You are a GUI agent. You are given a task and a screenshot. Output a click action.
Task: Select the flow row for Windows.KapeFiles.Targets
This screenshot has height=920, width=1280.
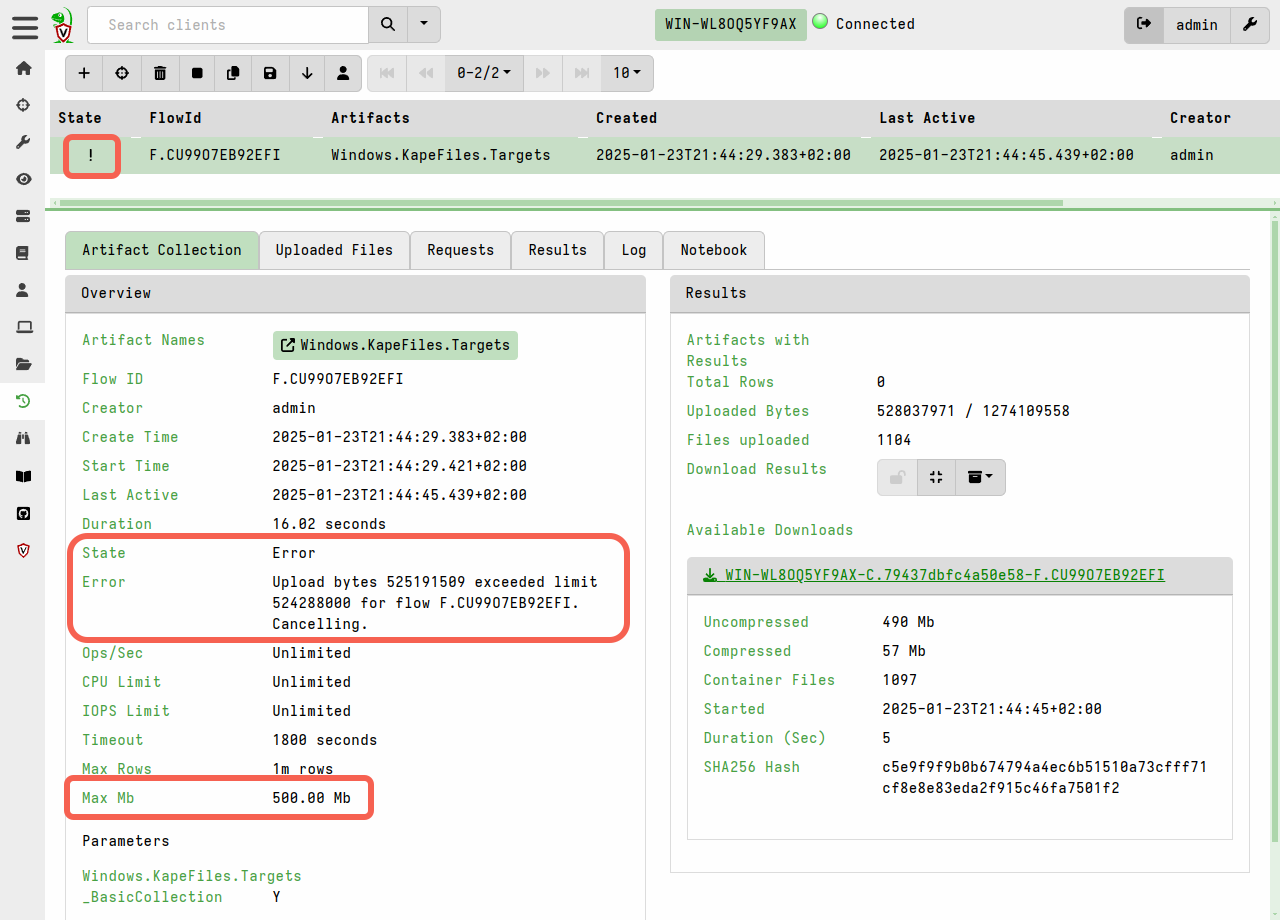click(440, 155)
